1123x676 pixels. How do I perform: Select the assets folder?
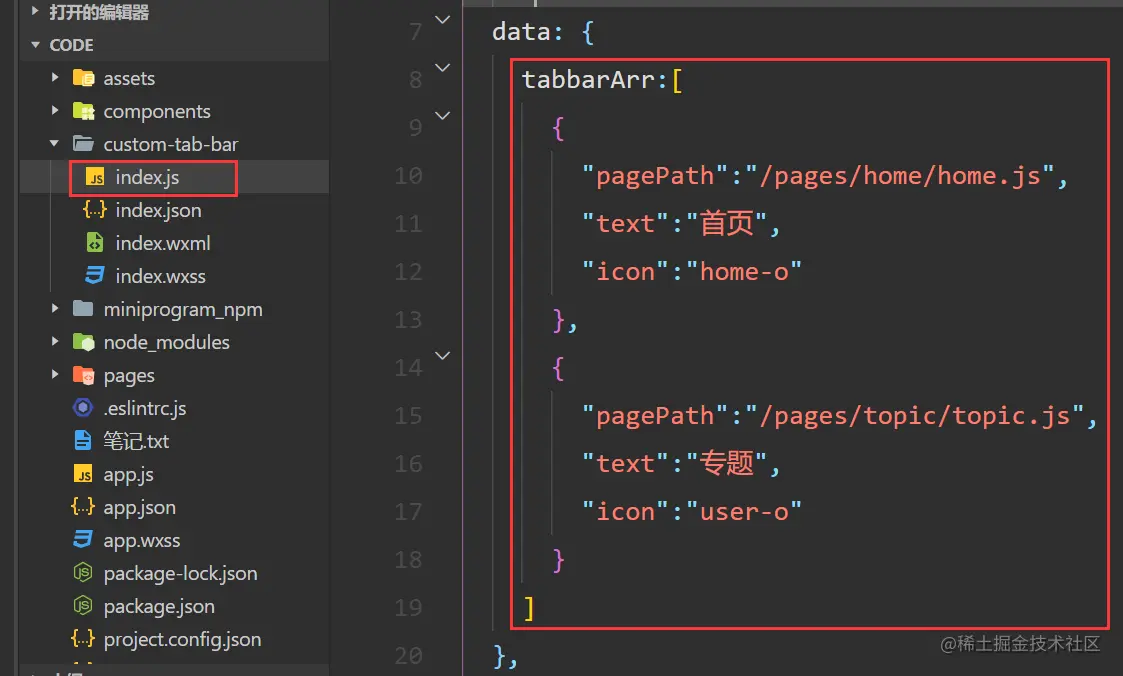click(129, 78)
